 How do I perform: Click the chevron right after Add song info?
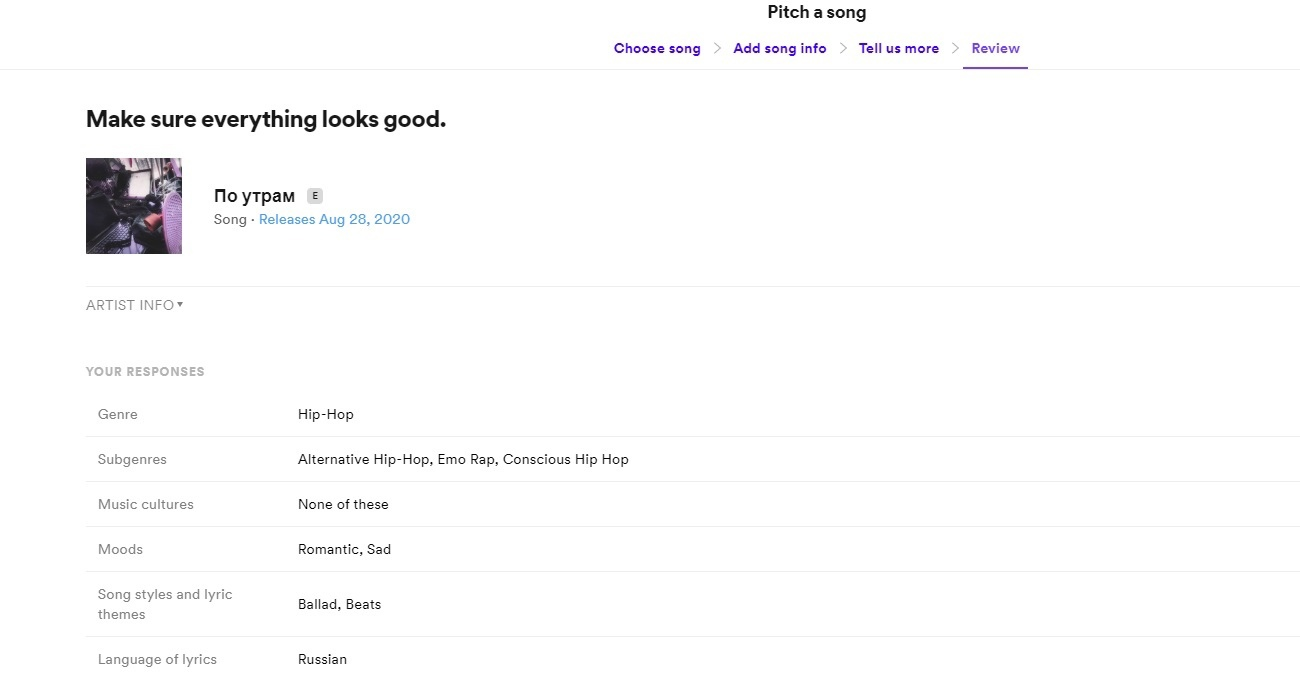[843, 48]
